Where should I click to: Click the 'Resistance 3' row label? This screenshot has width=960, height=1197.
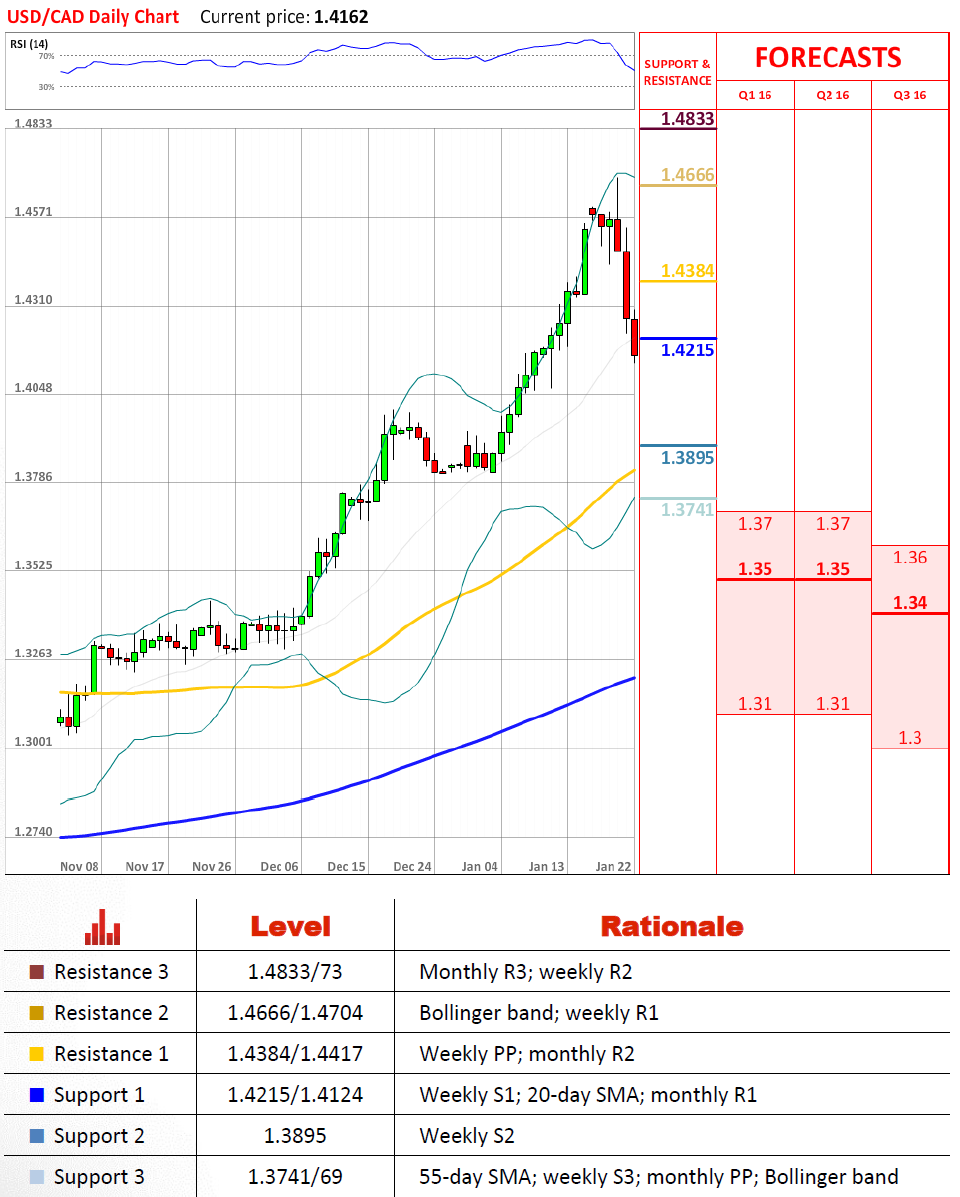pos(111,972)
